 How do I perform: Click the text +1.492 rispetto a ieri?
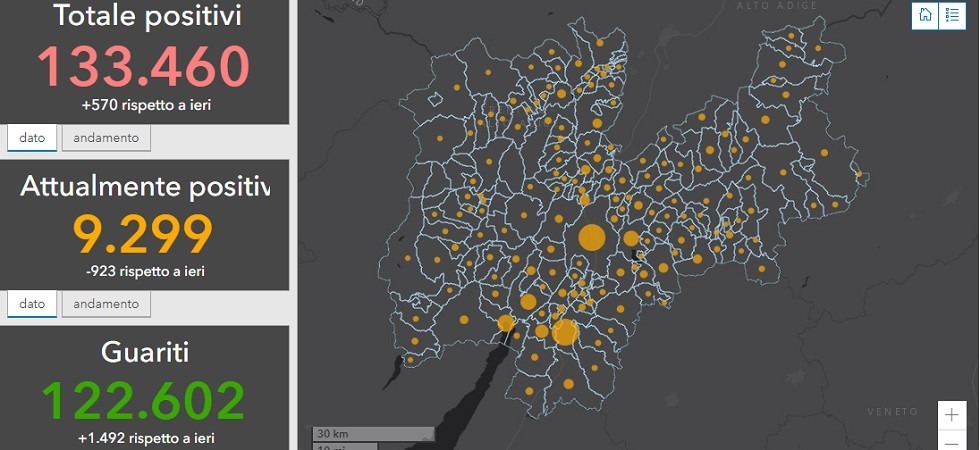(146, 439)
